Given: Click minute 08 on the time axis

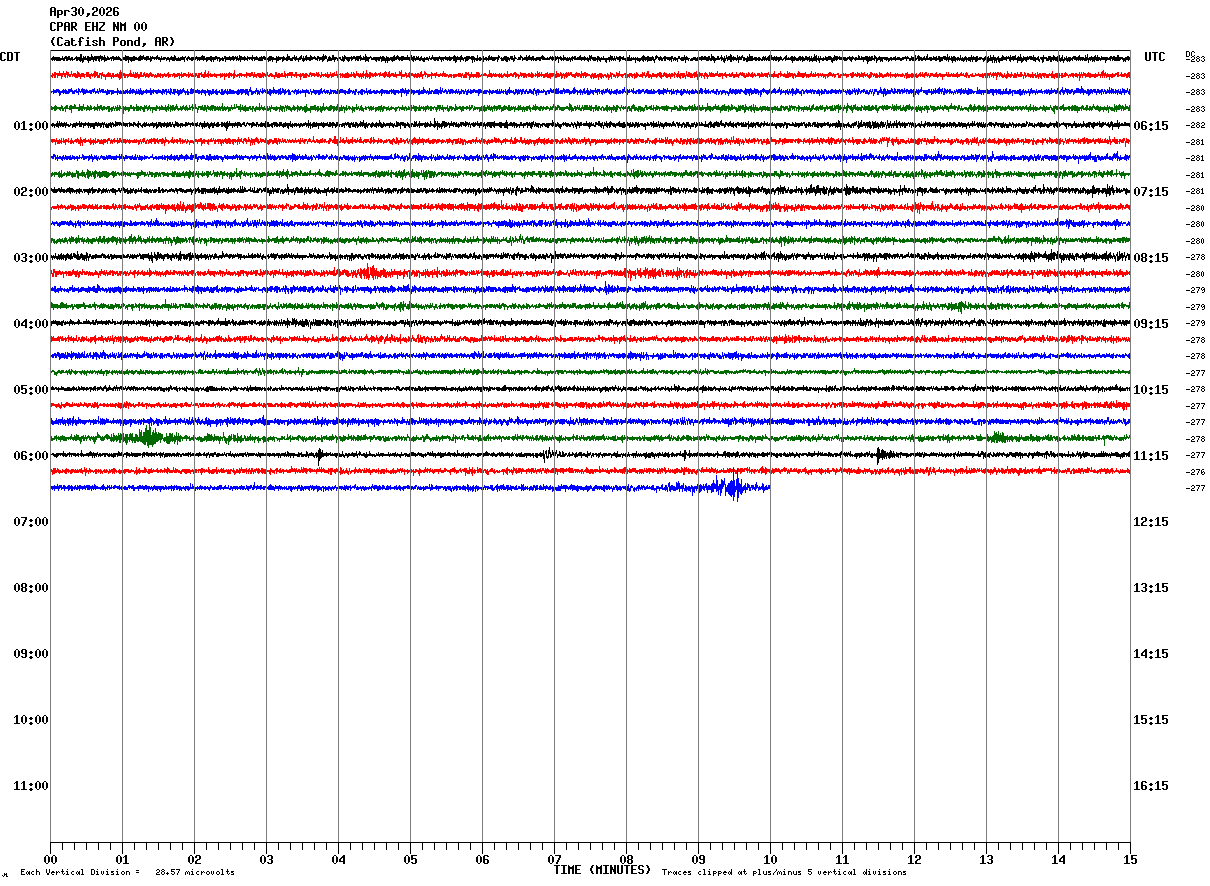Looking at the screenshot, I should pyautogui.click(x=626, y=859).
